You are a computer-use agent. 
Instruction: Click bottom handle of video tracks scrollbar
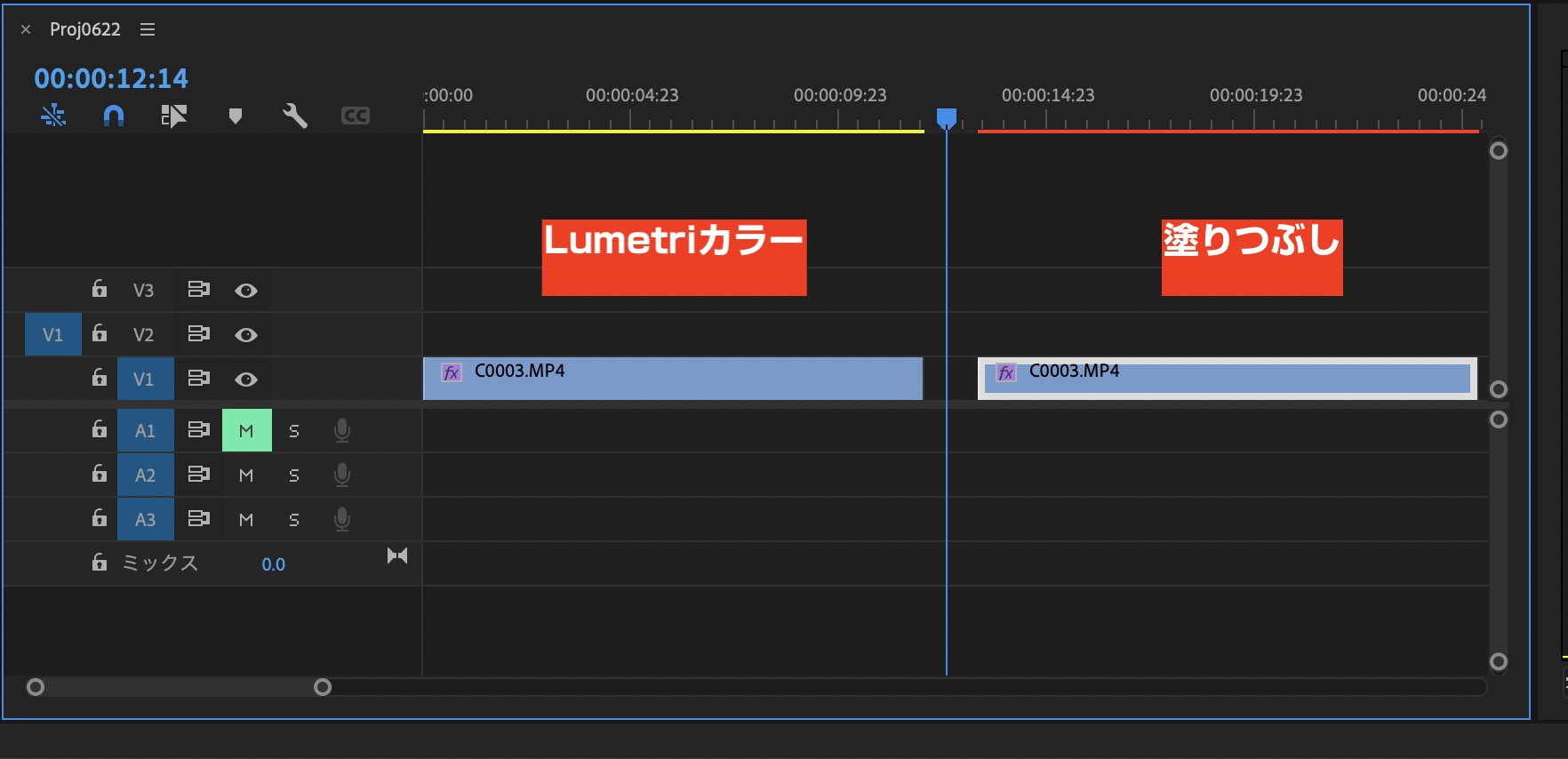(x=1499, y=389)
